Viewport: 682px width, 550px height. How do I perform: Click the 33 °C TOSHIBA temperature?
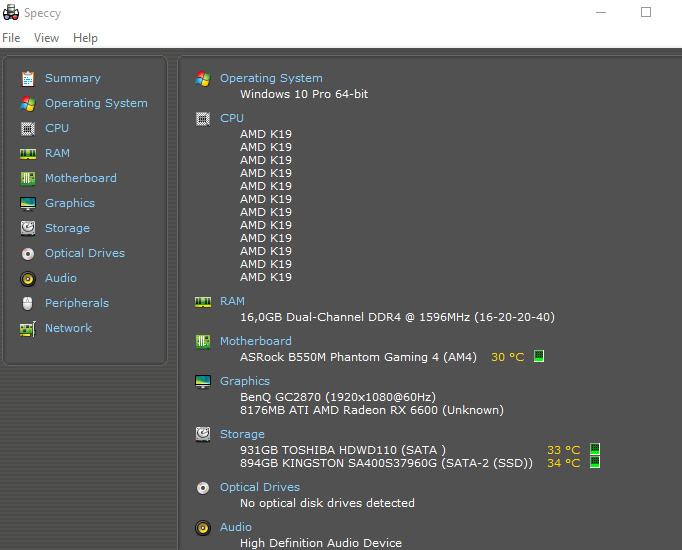[564, 450]
